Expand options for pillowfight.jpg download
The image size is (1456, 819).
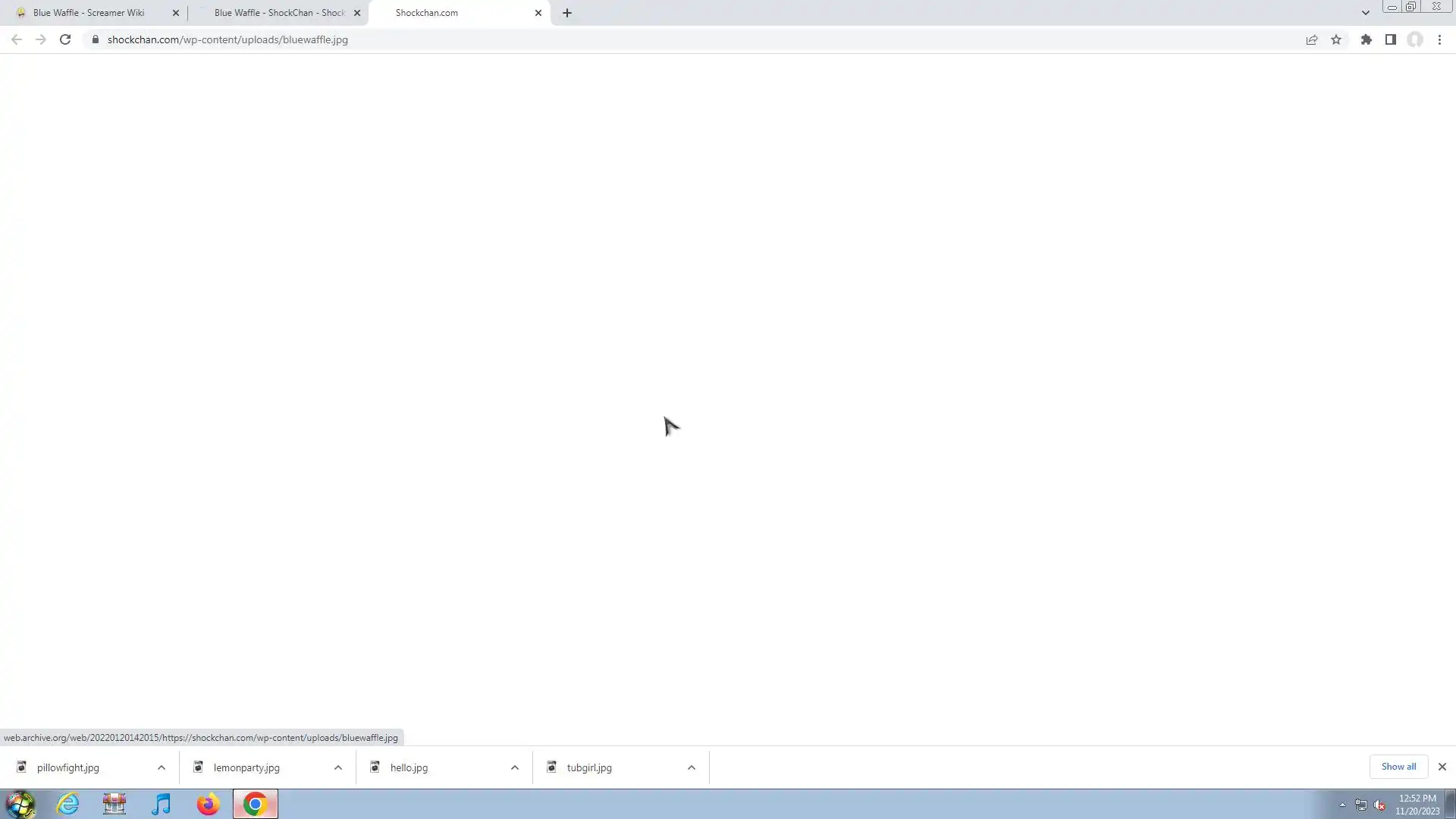coord(162,767)
